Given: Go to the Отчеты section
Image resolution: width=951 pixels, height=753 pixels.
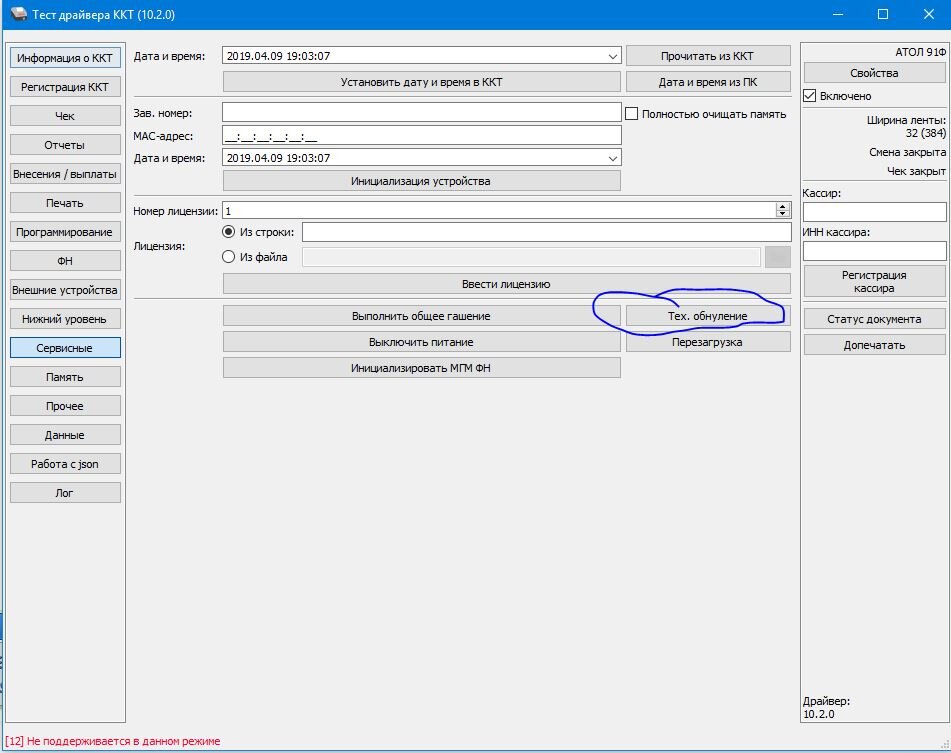Looking at the screenshot, I should tap(65, 145).
